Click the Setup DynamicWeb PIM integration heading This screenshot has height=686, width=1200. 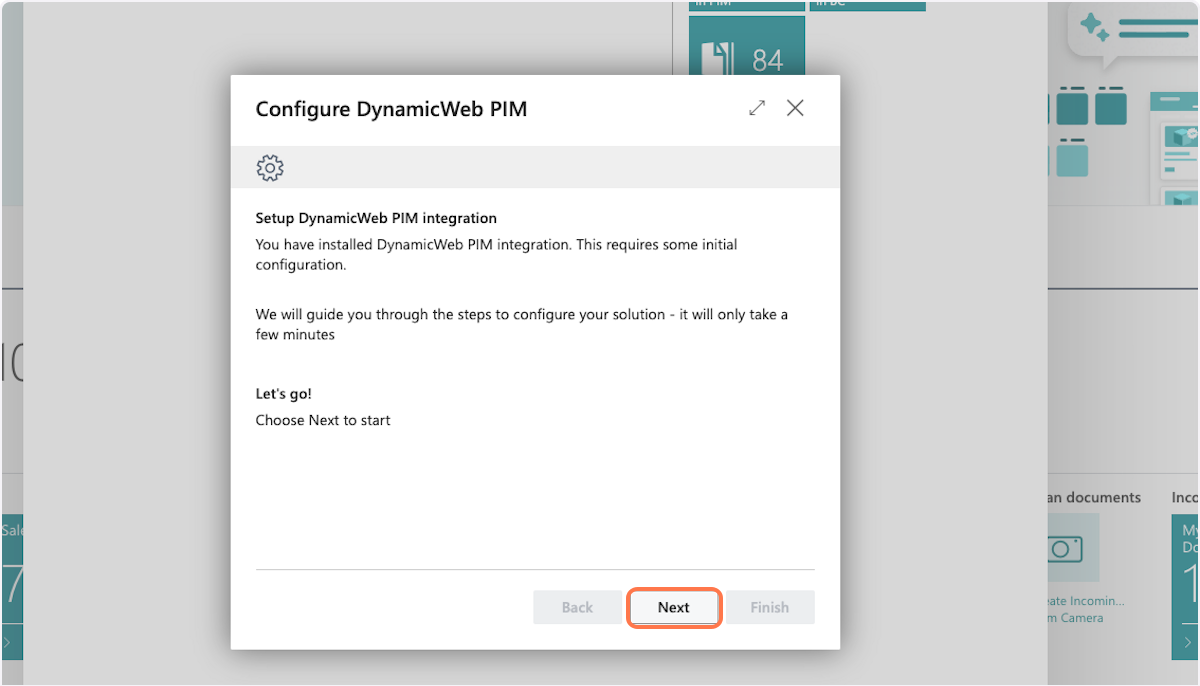pos(376,218)
